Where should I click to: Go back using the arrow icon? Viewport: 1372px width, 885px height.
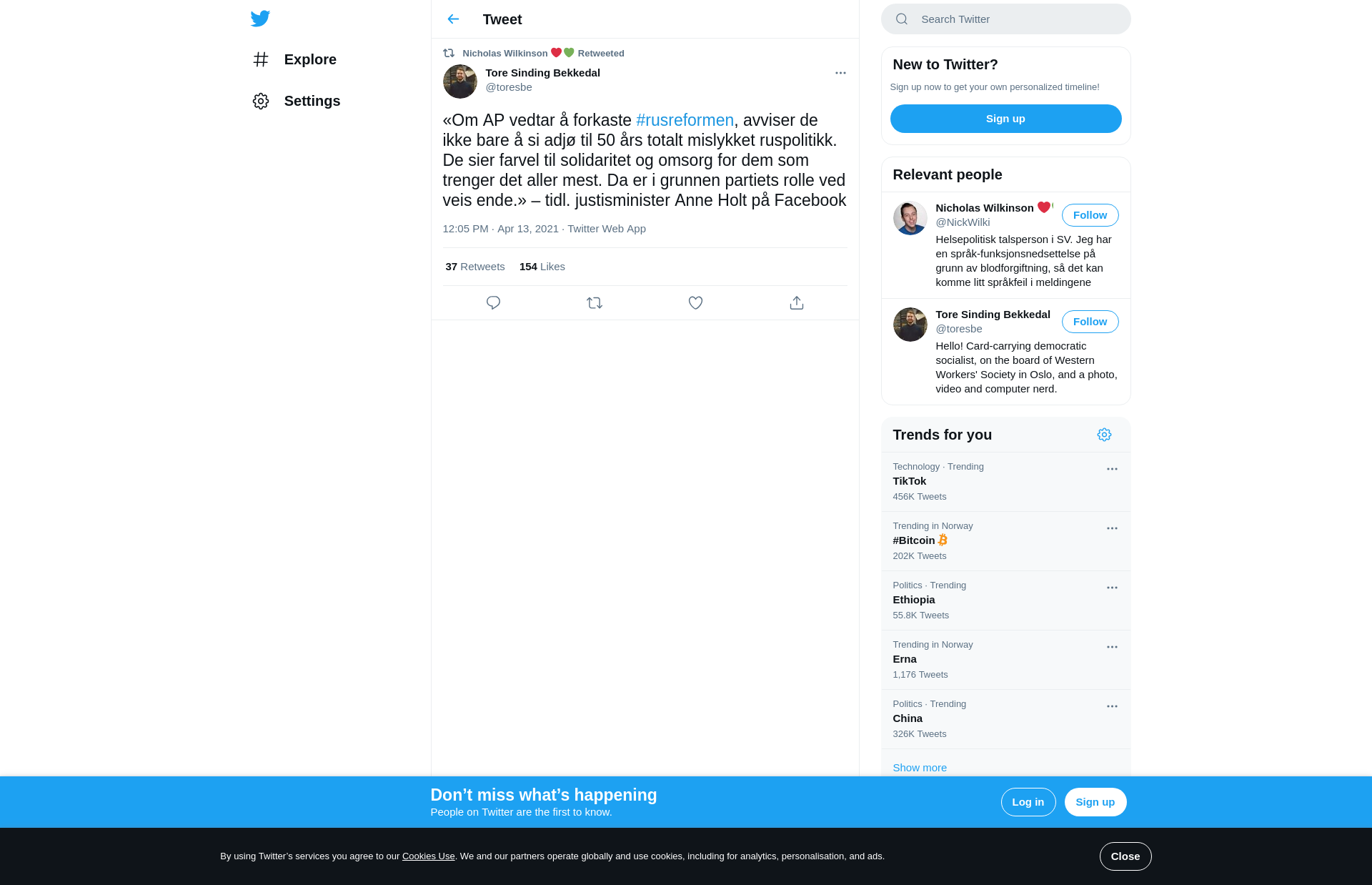(x=453, y=19)
